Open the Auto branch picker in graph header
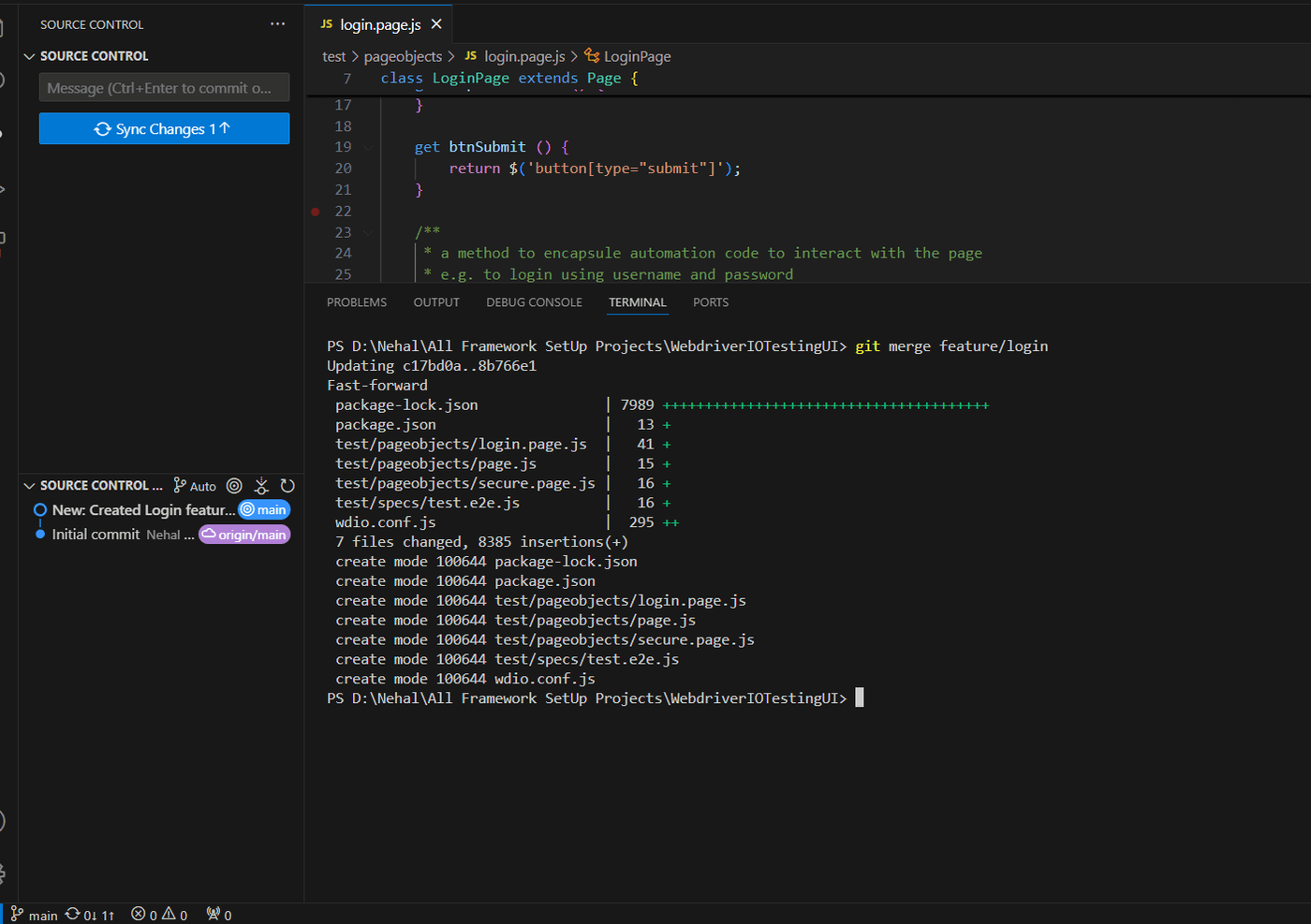The width and height of the screenshot is (1311, 924). point(195,486)
